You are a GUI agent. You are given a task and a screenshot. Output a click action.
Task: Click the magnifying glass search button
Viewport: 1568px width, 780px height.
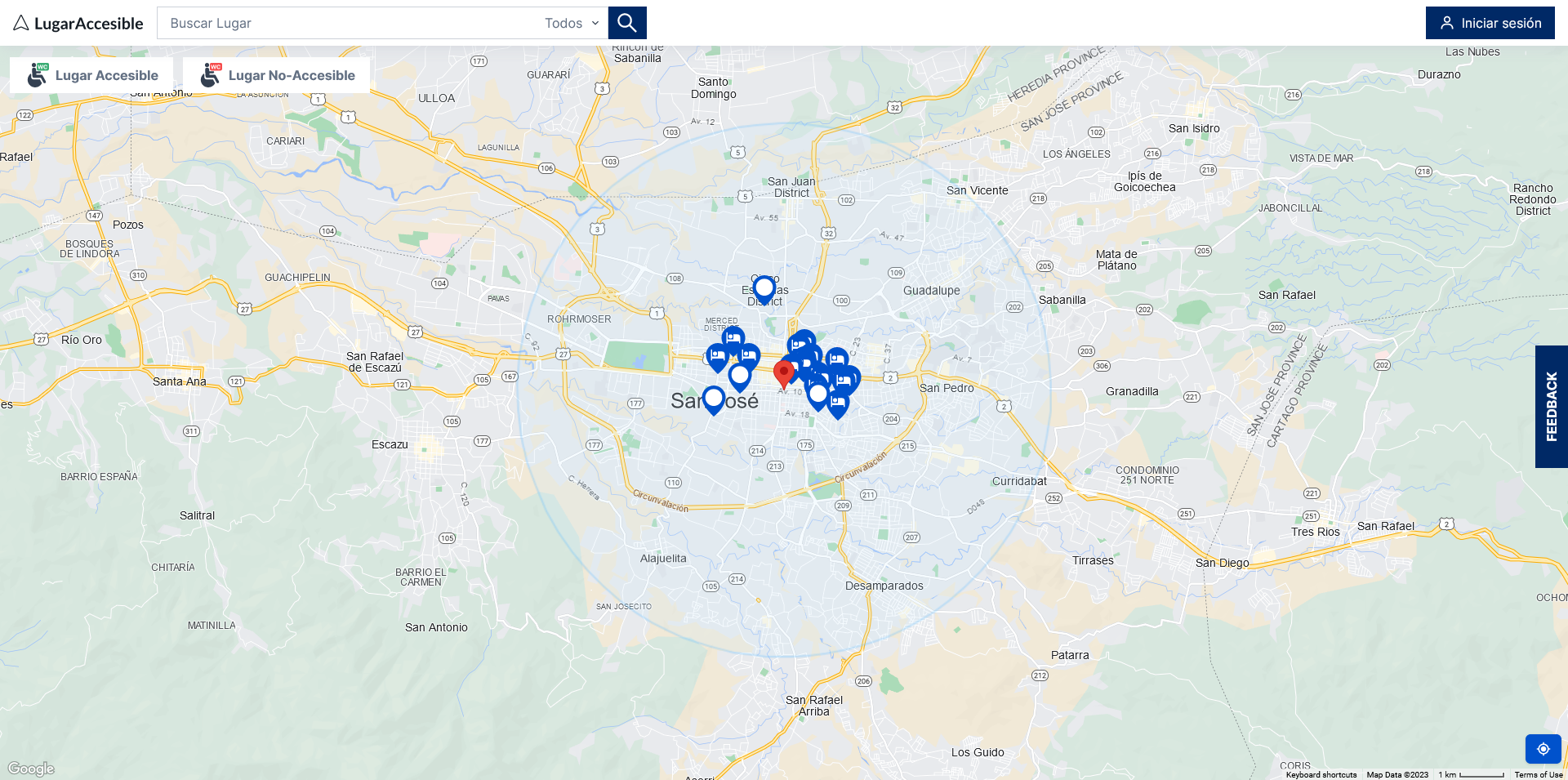pos(627,23)
